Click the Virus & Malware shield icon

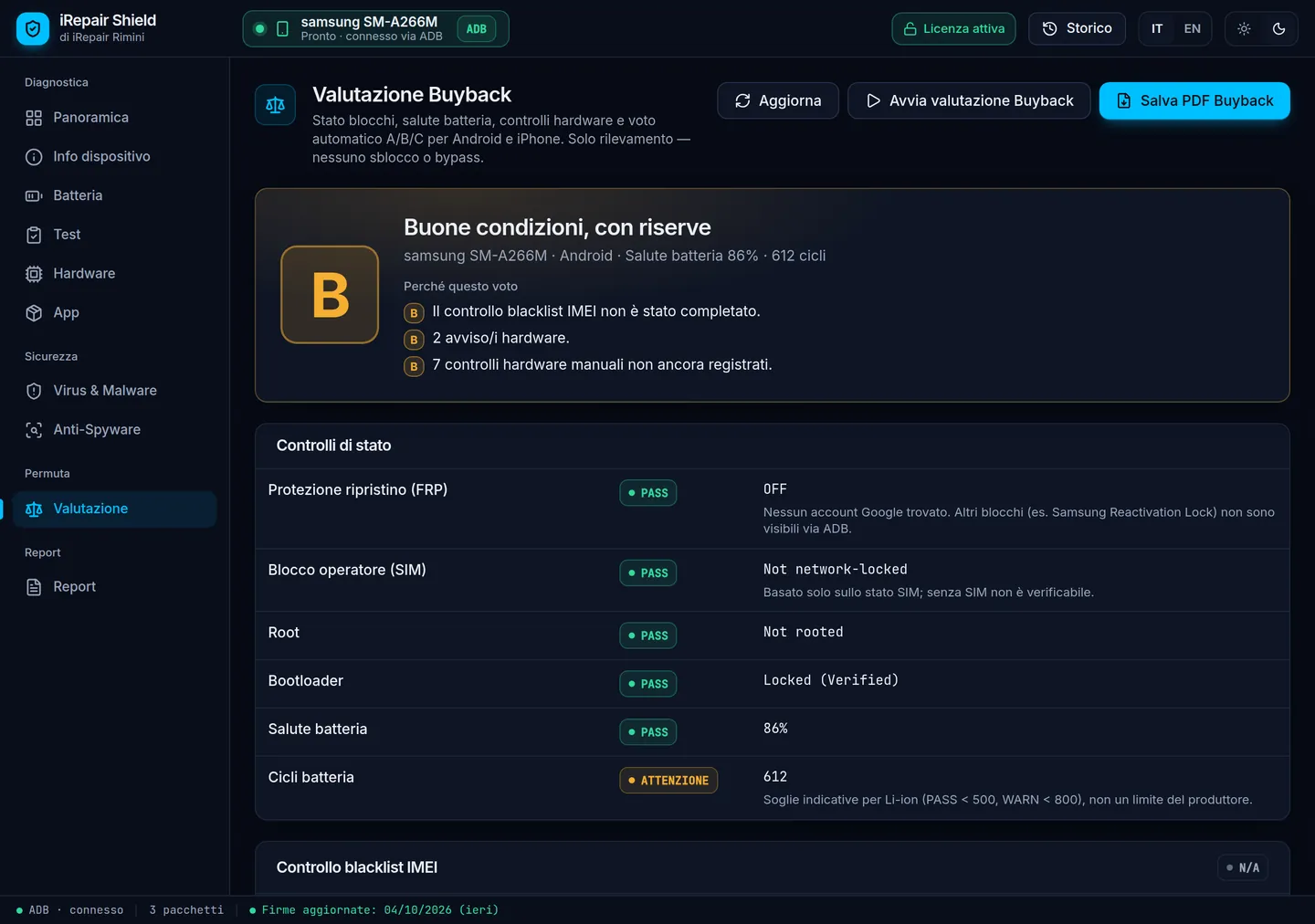click(x=34, y=391)
